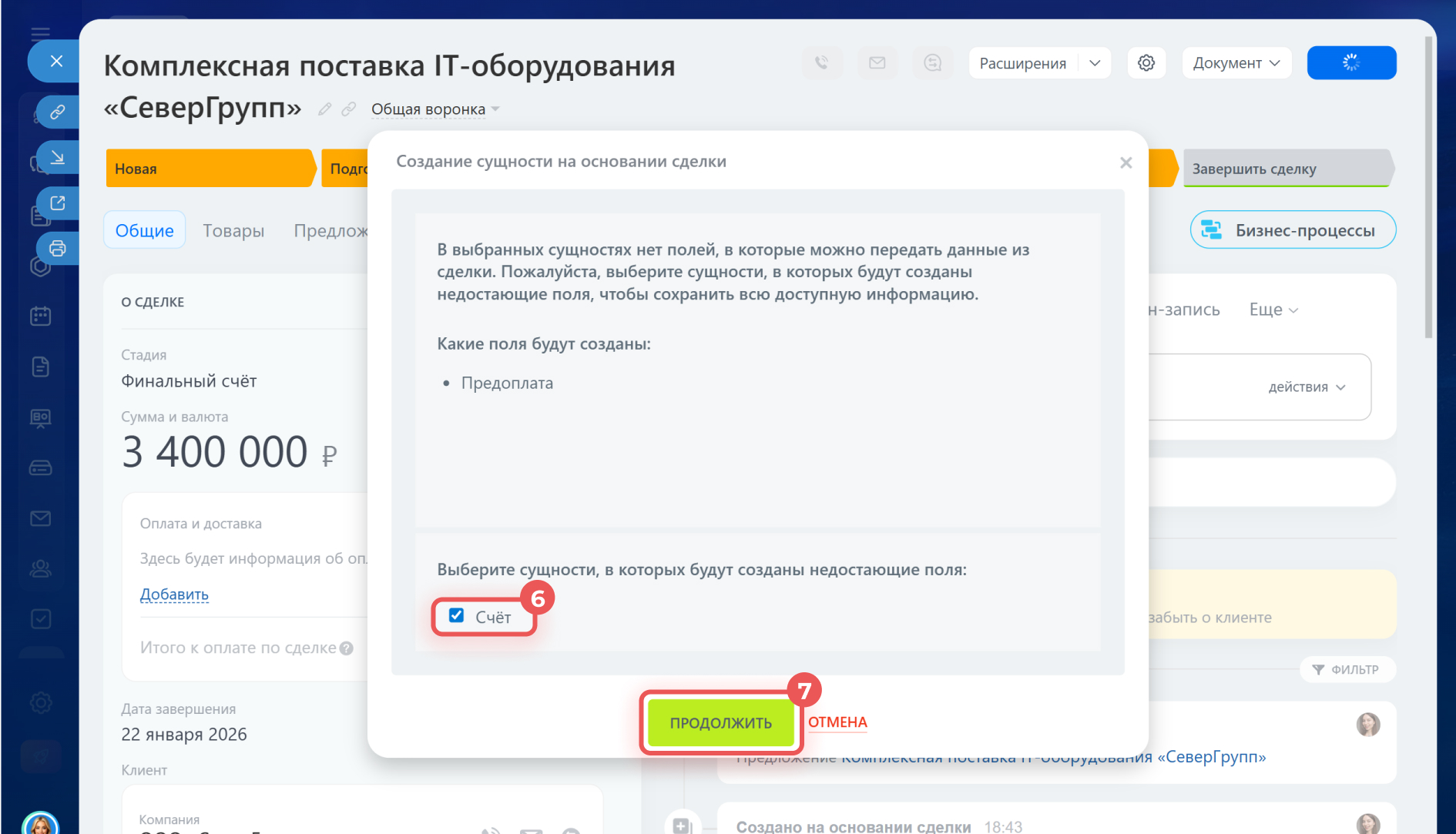Screen dimensions: 1456x834
Task: Open the settings gear icon near Документ
Action: click(1146, 63)
